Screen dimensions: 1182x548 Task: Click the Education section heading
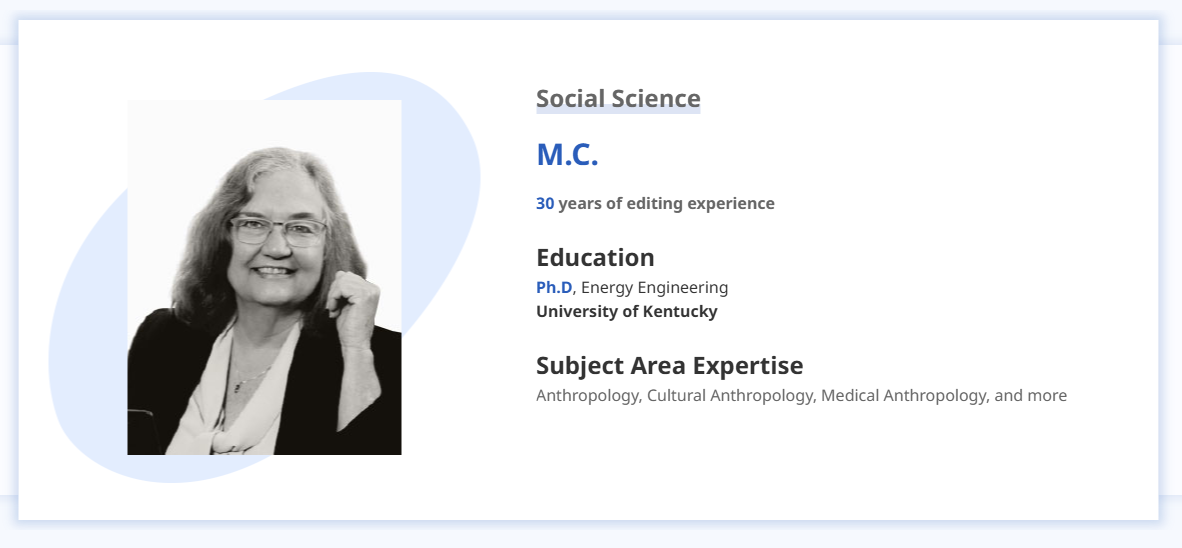(595, 257)
